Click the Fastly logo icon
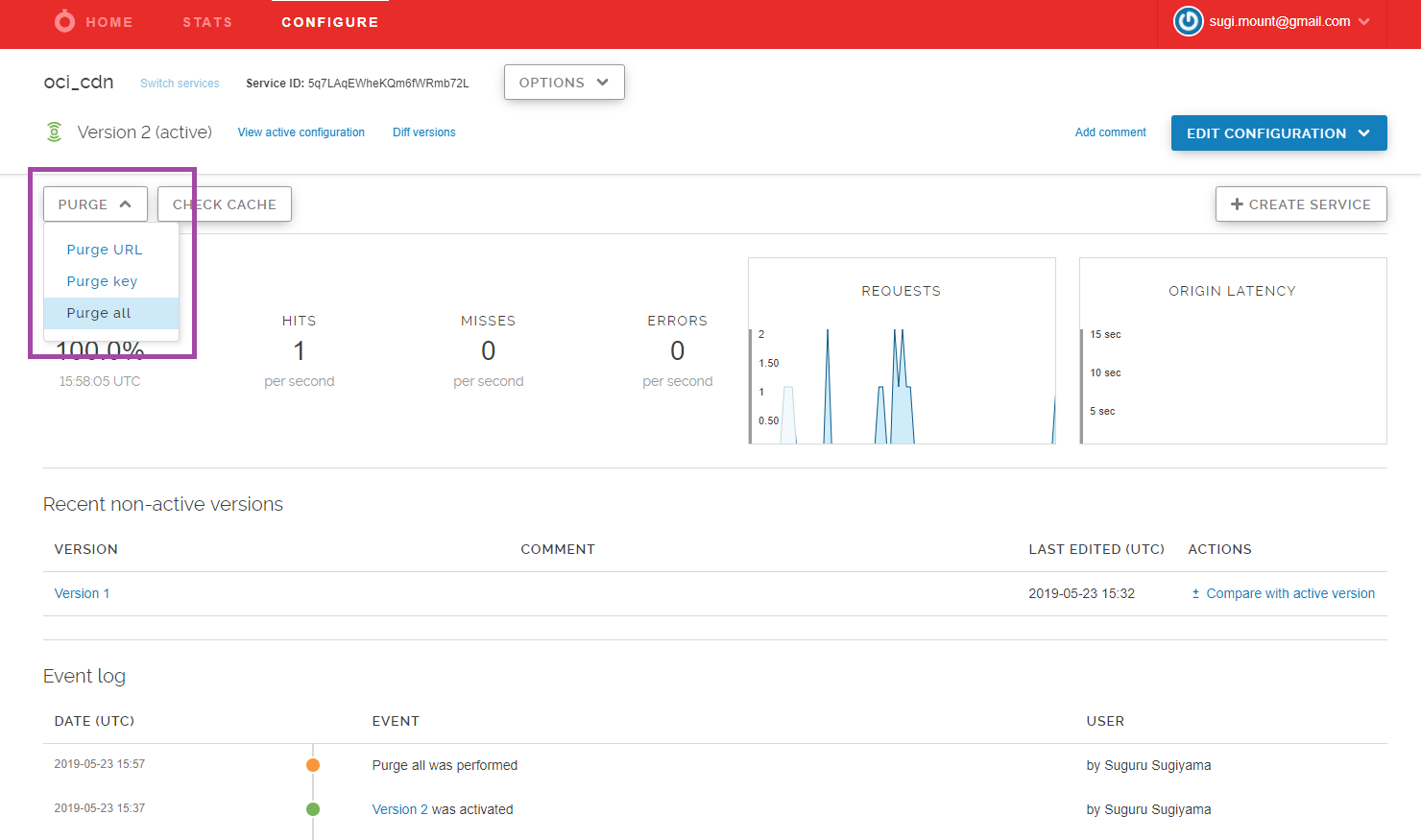This screenshot has width=1421, height=840. click(64, 20)
